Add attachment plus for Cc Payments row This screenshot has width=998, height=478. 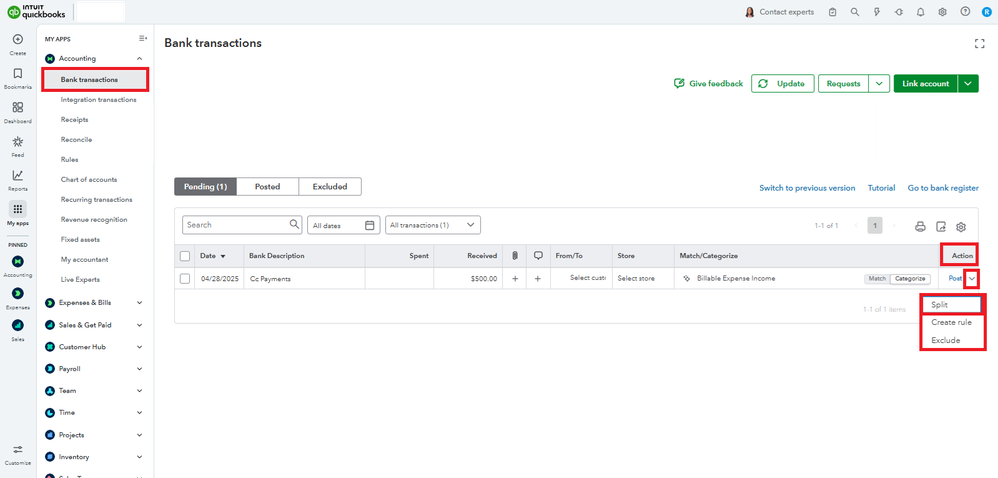[x=515, y=279]
